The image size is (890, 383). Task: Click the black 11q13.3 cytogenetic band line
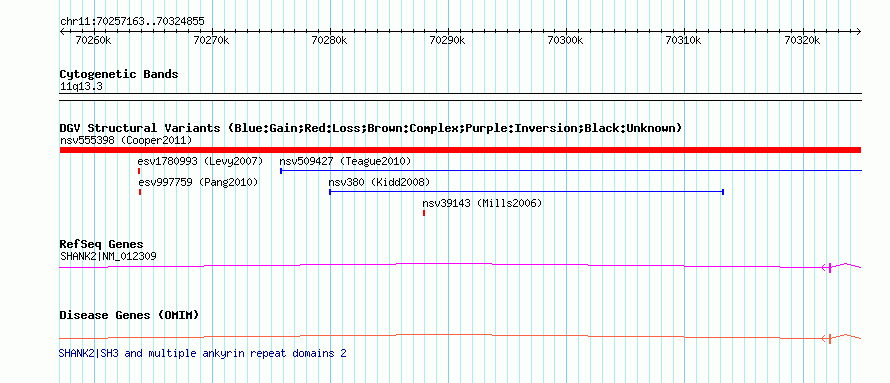click(x=460, y=96)
